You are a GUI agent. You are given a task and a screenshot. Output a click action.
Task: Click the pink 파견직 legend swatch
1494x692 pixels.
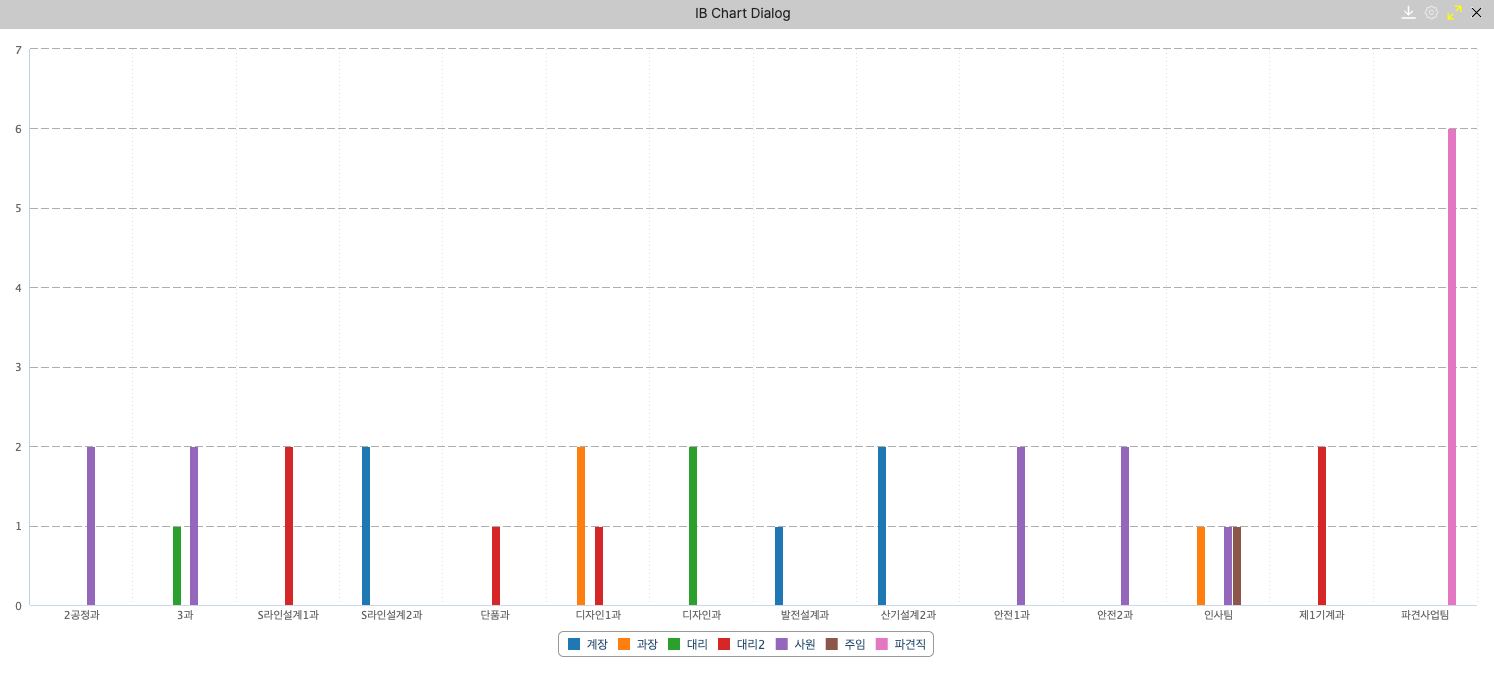pos(881,645)
